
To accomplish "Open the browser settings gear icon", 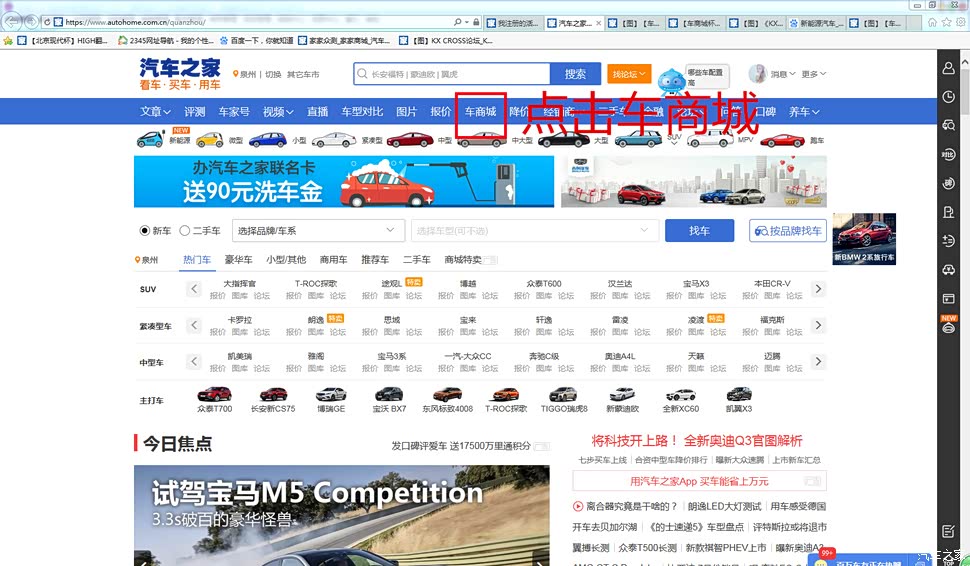I will tap(961, 22).
